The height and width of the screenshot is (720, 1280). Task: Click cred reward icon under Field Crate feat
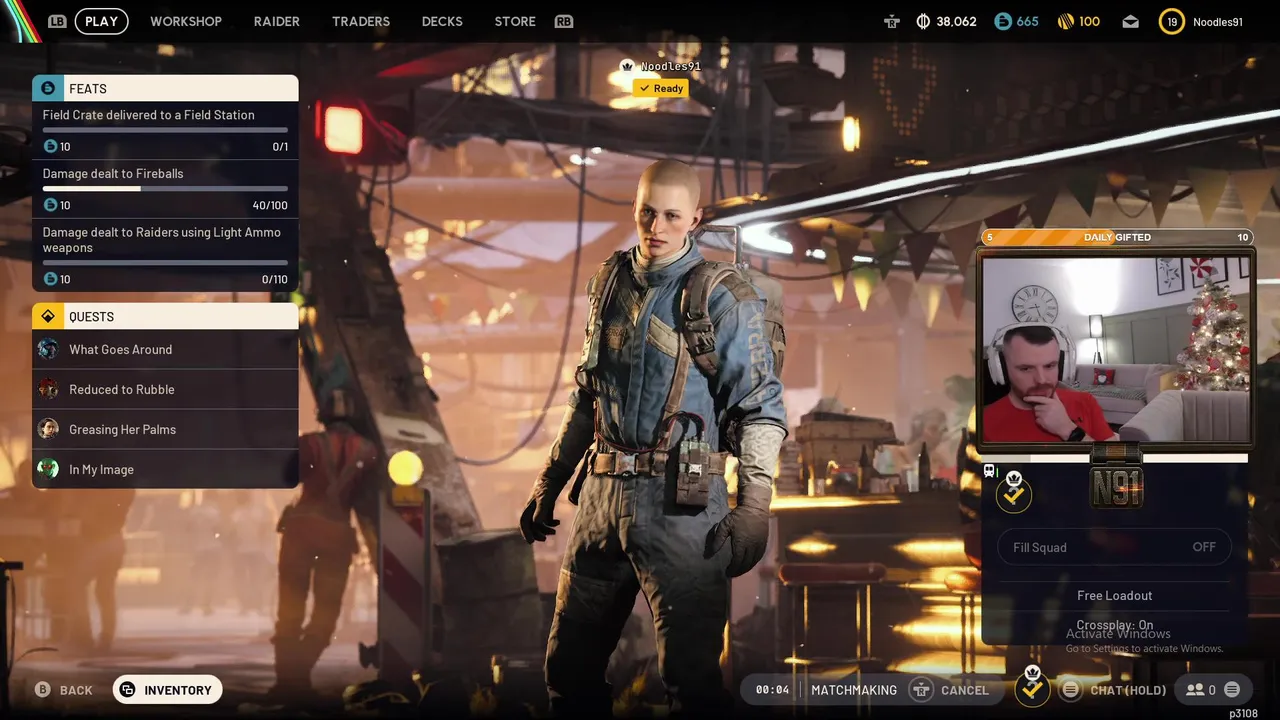pos(51,146)
